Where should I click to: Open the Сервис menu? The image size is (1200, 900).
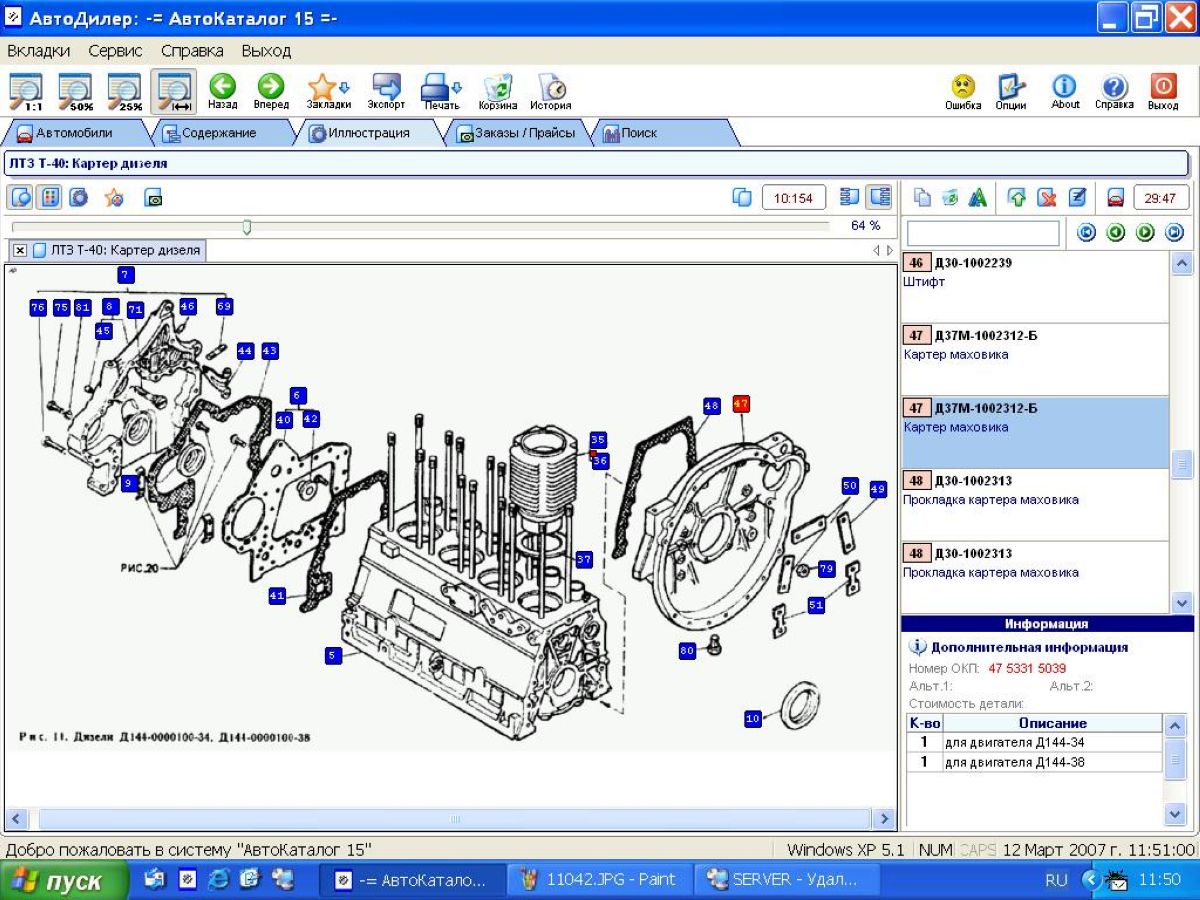point(115,50)
